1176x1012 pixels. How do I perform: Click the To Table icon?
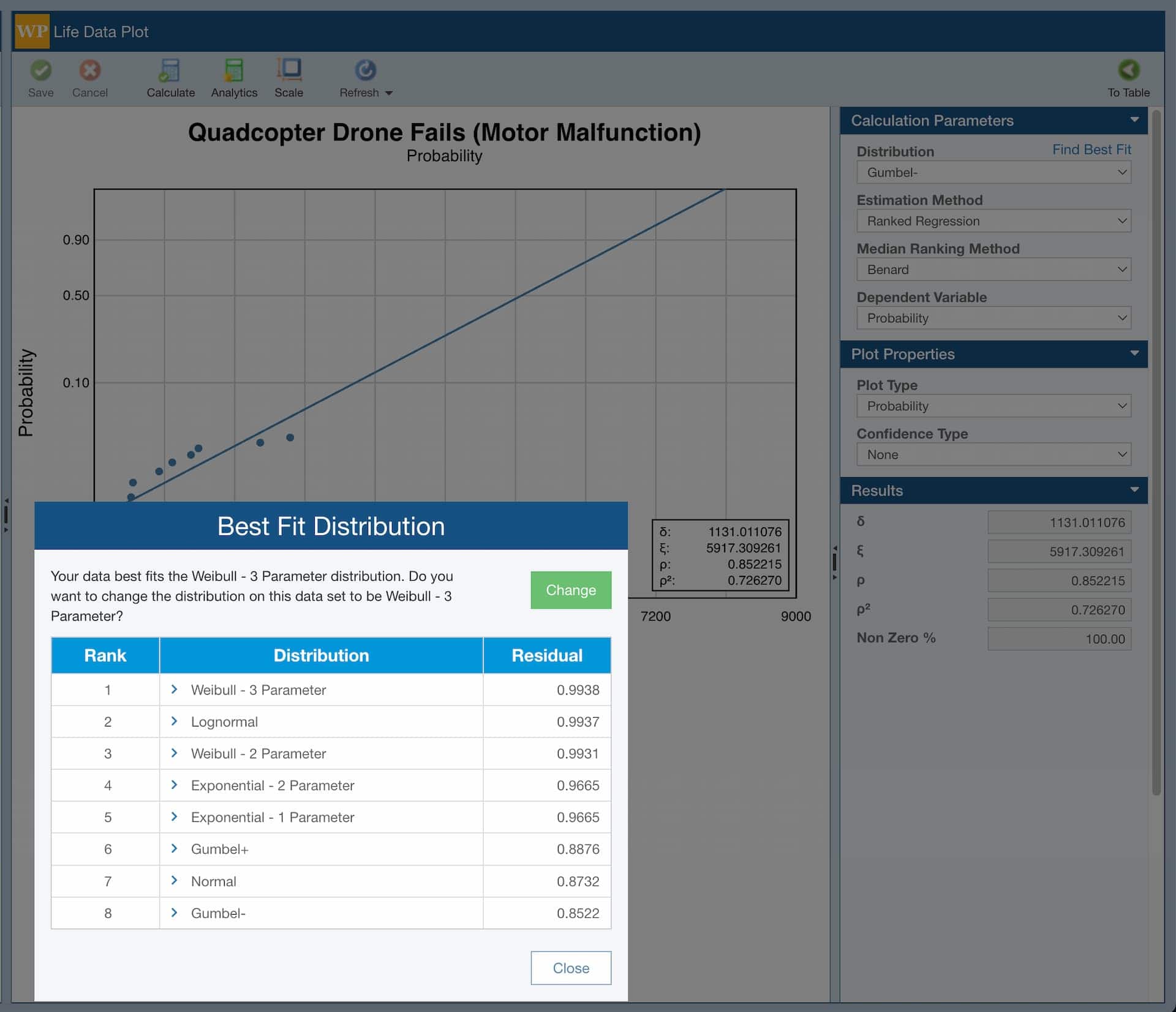tap(1129, 77)
